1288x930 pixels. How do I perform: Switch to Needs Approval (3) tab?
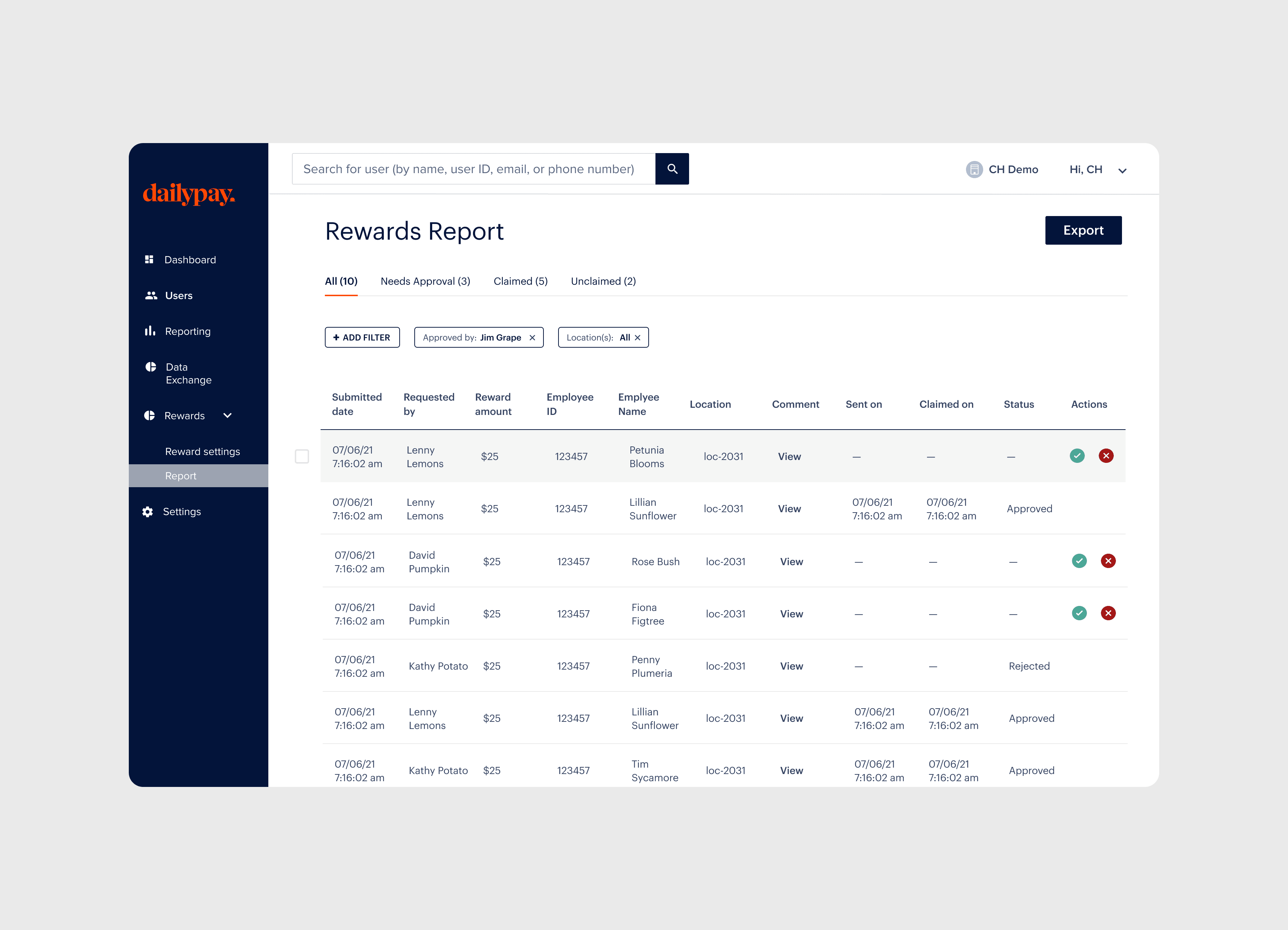425,281
